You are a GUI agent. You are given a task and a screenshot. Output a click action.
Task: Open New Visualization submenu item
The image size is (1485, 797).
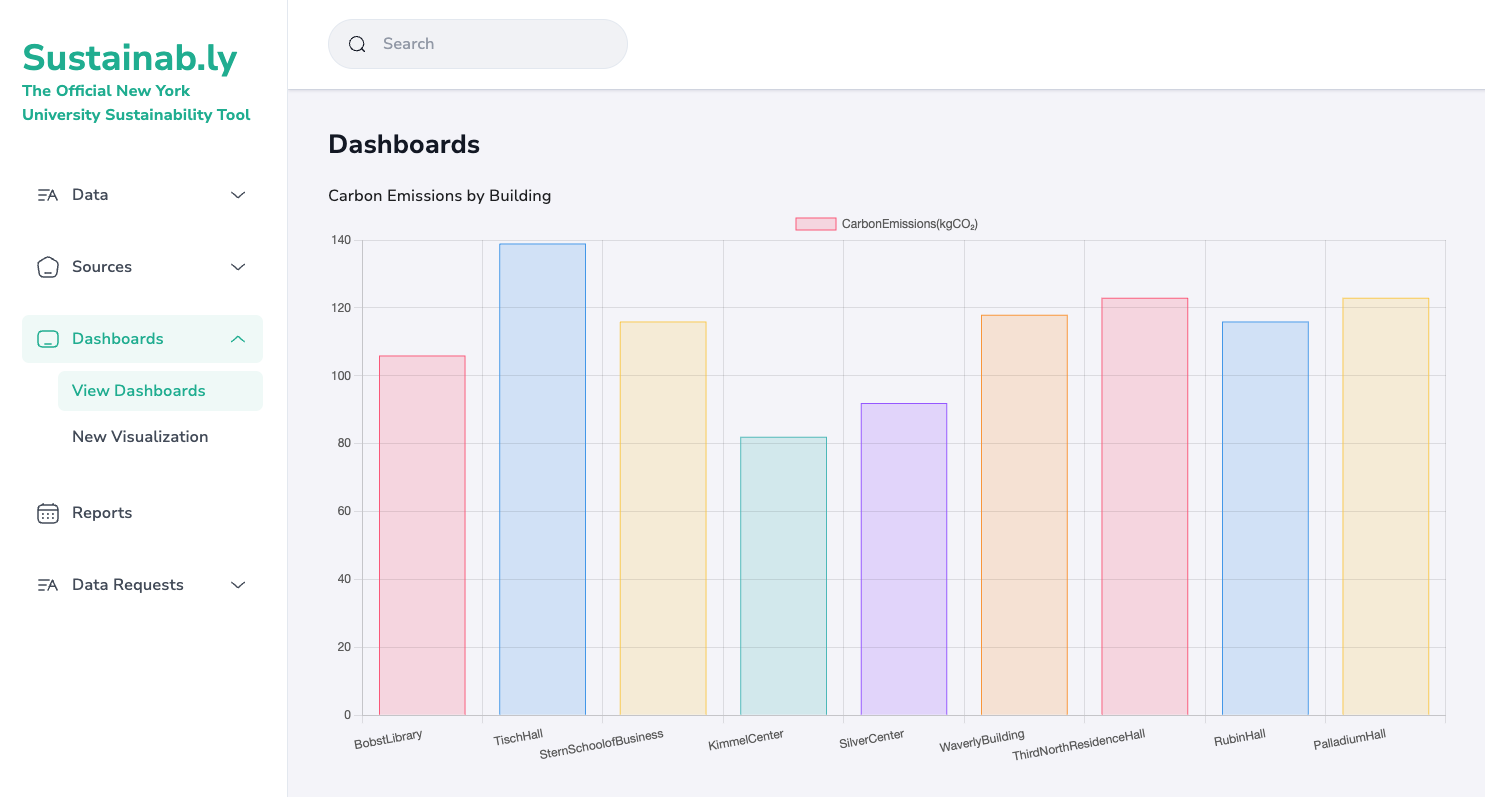(160, 437)
